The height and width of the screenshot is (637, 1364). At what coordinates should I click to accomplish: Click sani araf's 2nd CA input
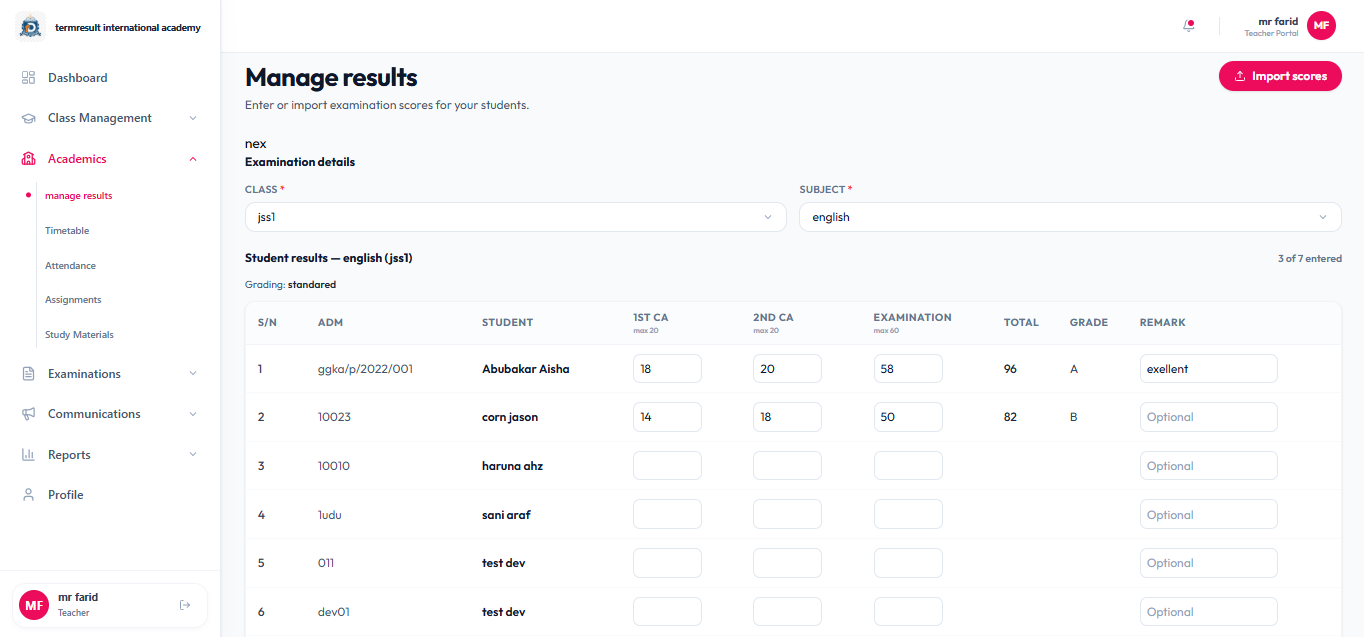click(787, 515)
